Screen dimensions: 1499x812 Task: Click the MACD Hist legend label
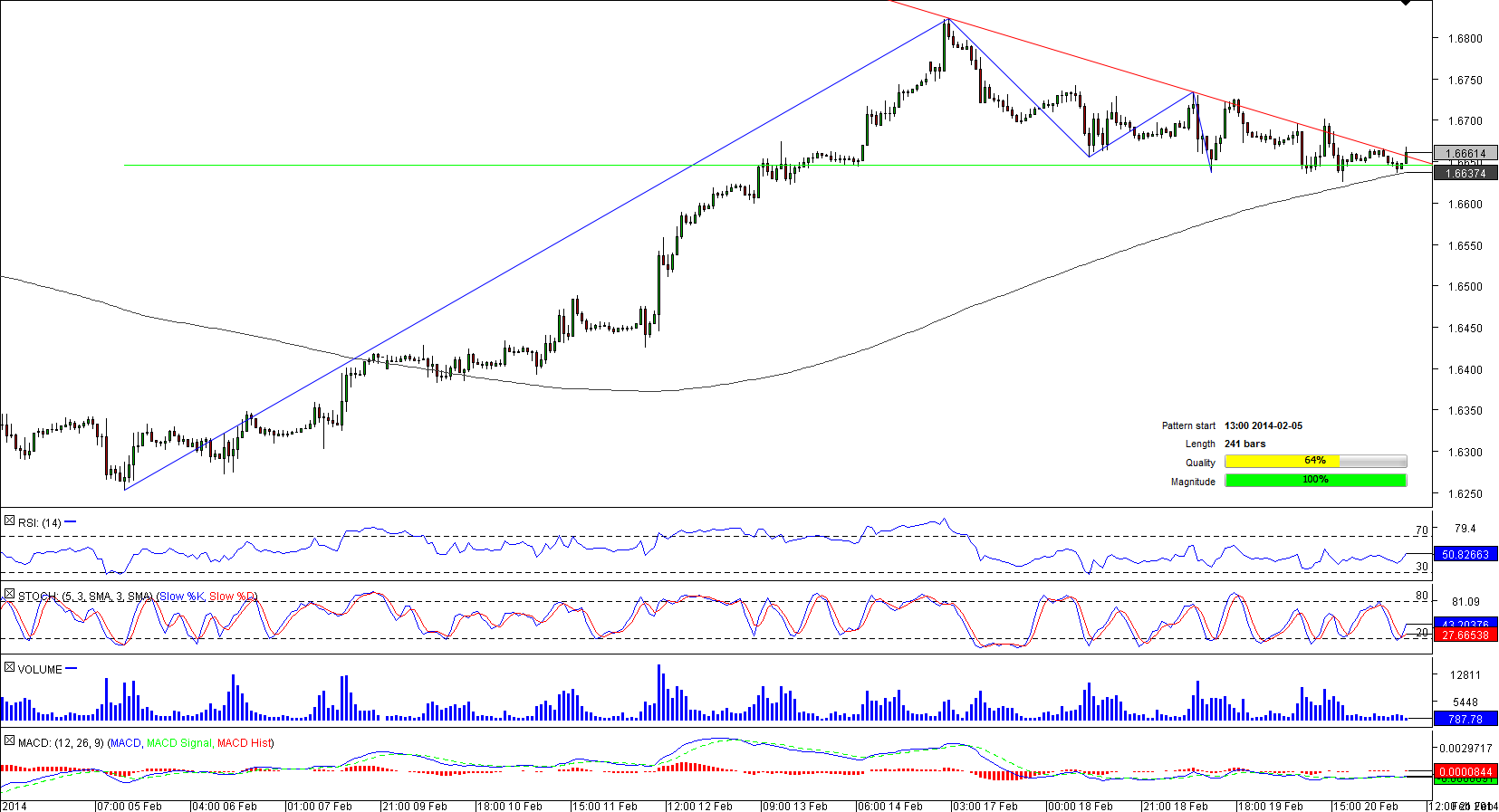point(244,743)
